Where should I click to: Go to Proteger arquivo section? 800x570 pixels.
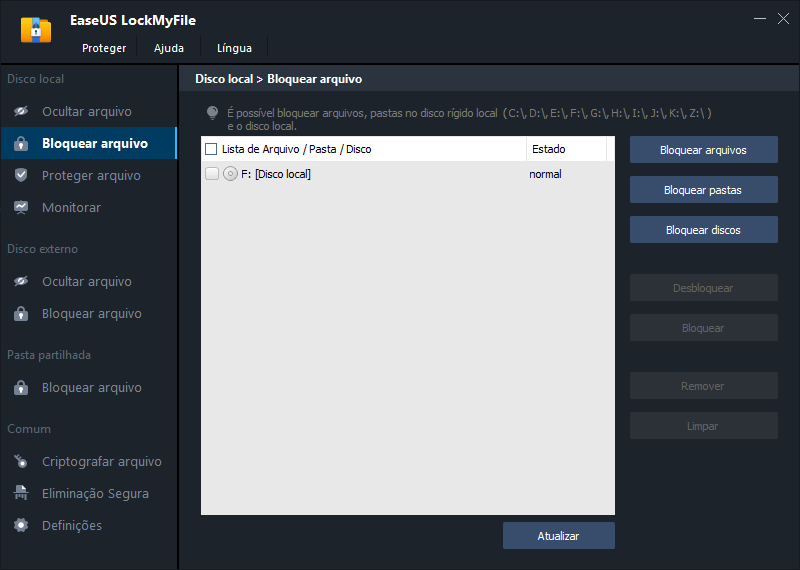coord(89,176)
